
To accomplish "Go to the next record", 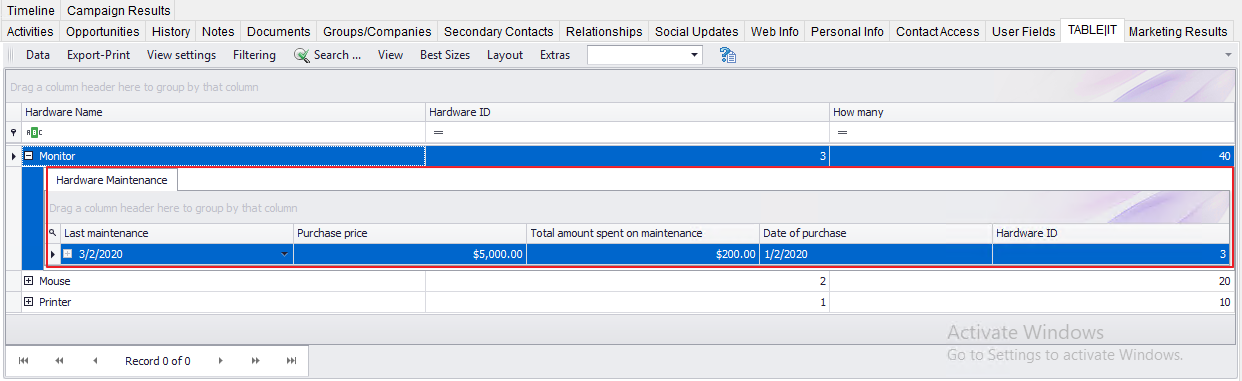I will point(220,361).
